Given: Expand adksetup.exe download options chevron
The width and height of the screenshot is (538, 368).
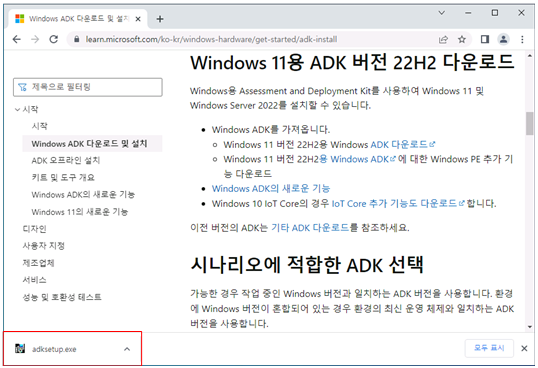Looking at the screenshot, I should point(127,349).
